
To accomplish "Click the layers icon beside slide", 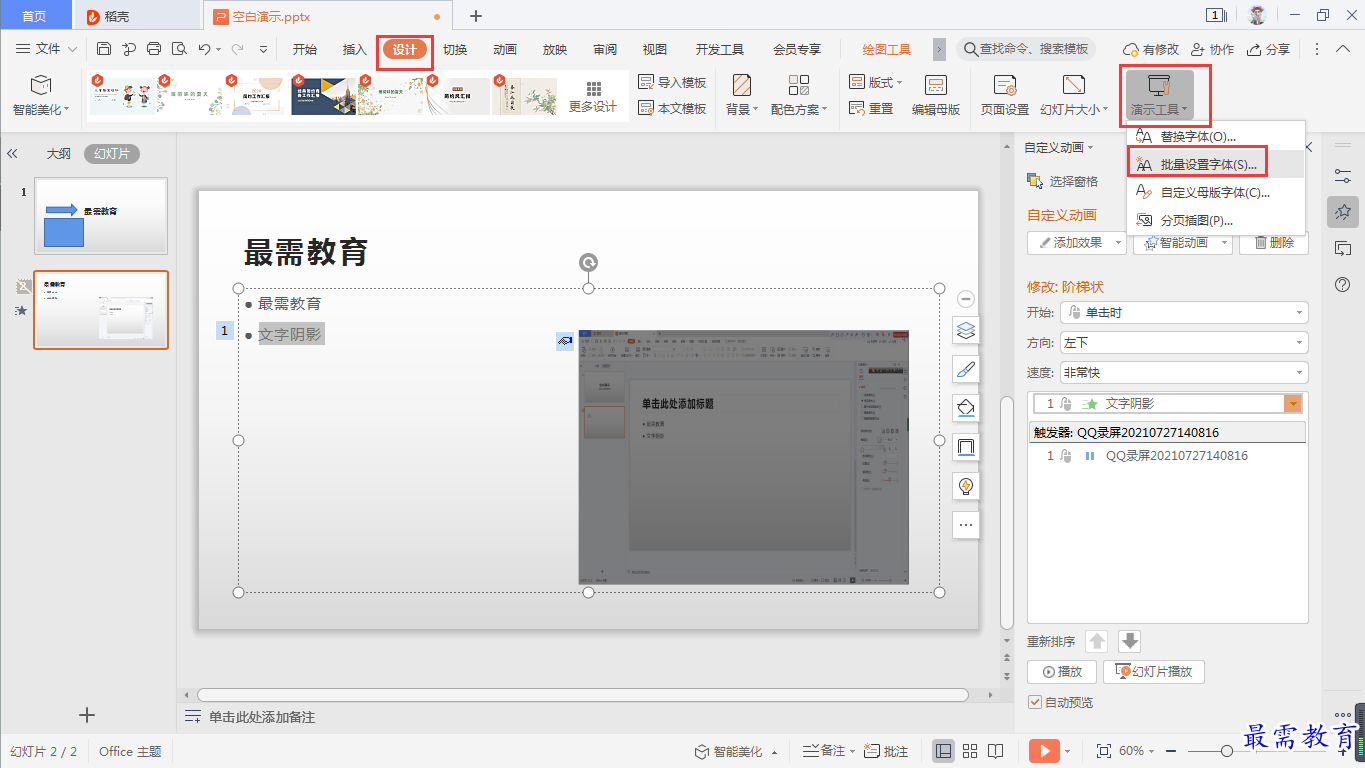I will click(966, 330).
